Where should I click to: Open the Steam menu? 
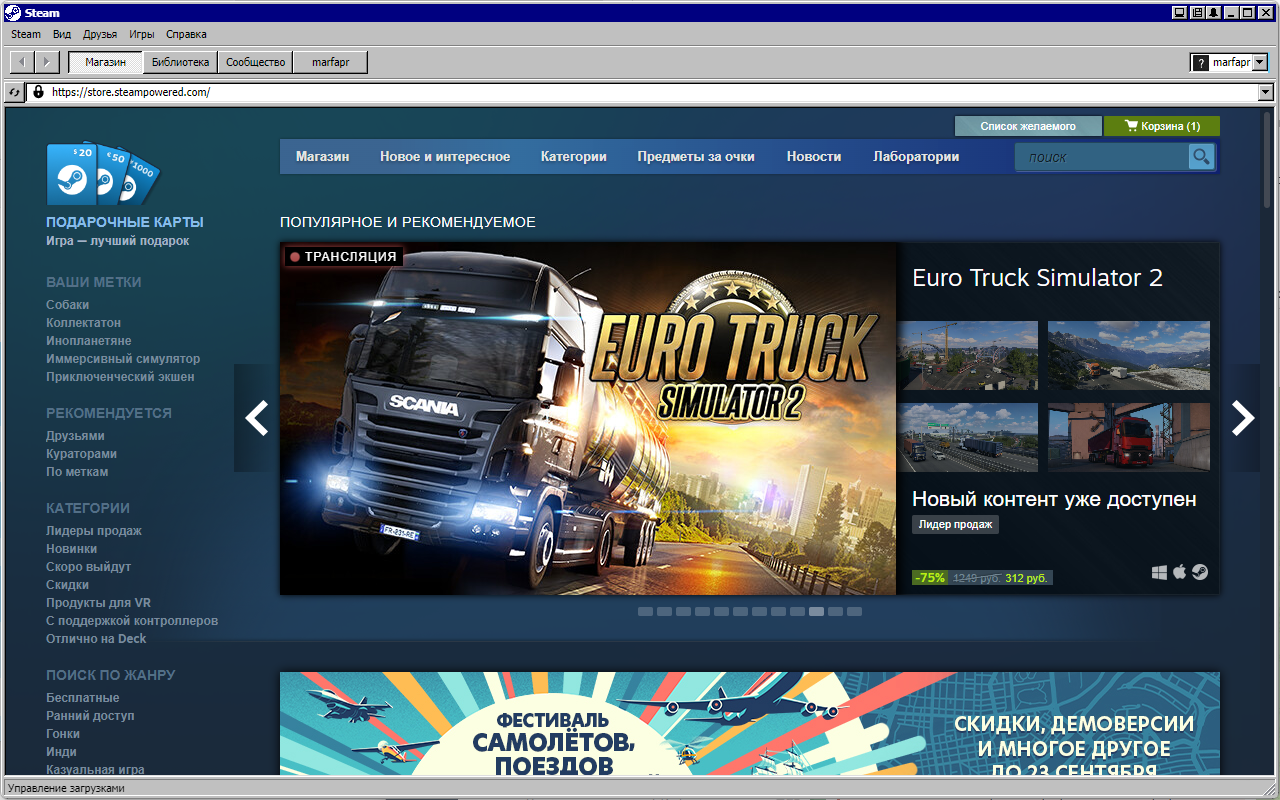26,34
